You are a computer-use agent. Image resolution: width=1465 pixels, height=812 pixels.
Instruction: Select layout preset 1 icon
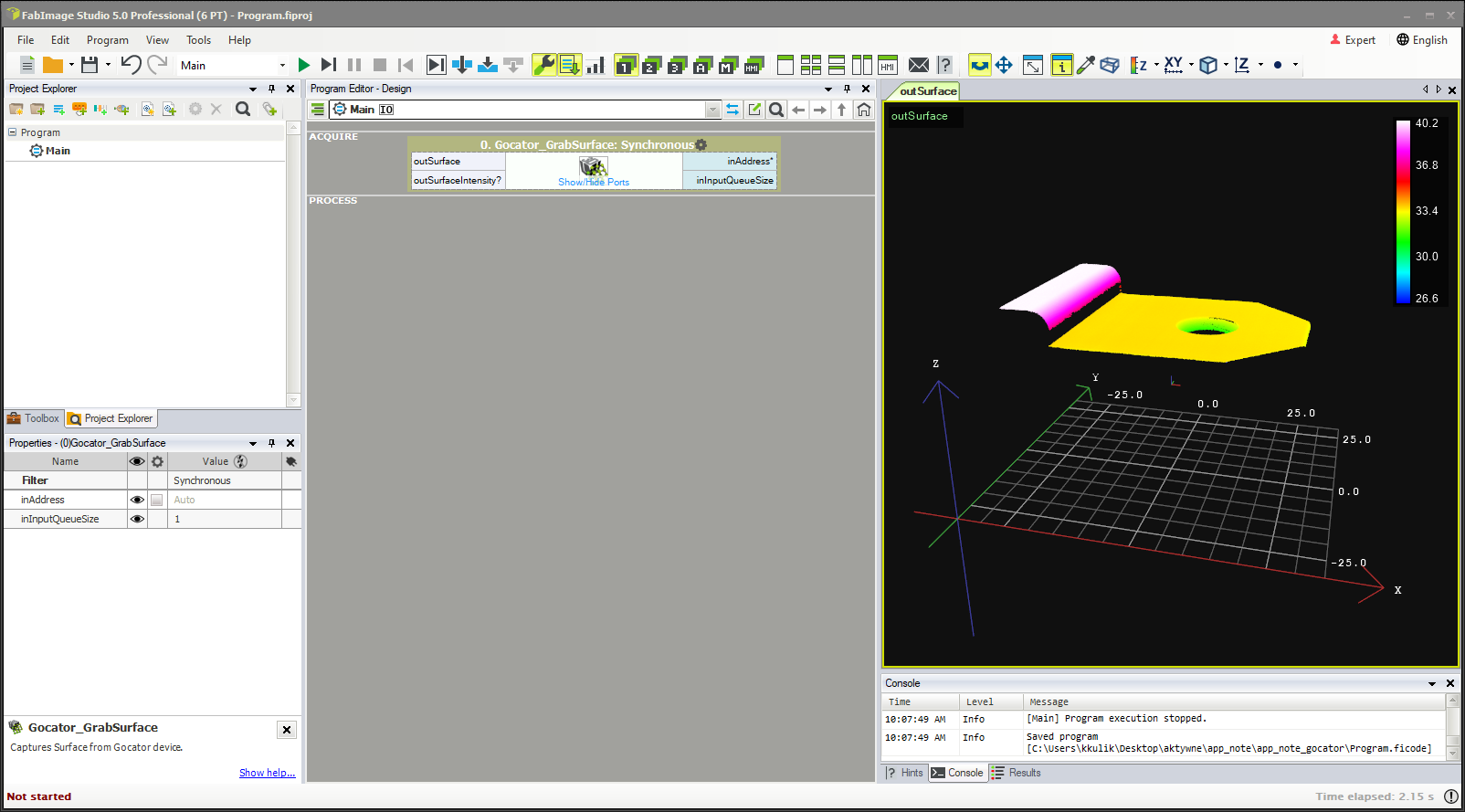tap(626, 65)
